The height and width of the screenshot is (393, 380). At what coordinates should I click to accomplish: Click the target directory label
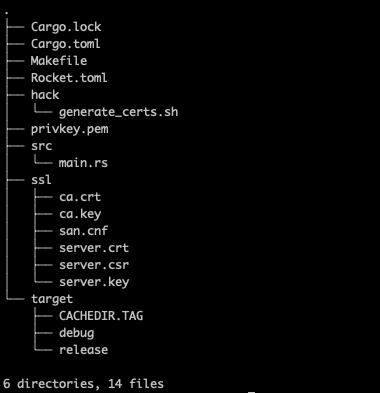[52, 299]
